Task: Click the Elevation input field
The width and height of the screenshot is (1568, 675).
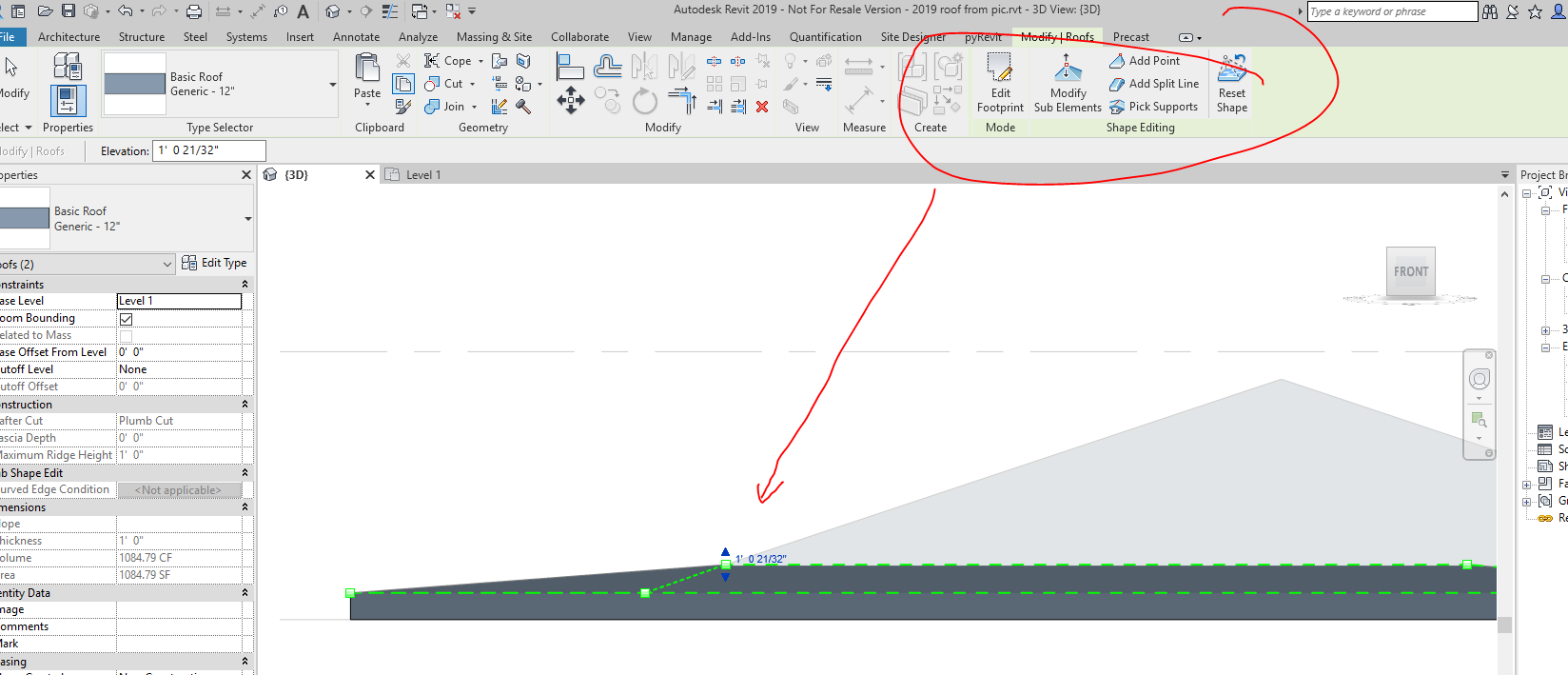Action: (x=209, y=150)
